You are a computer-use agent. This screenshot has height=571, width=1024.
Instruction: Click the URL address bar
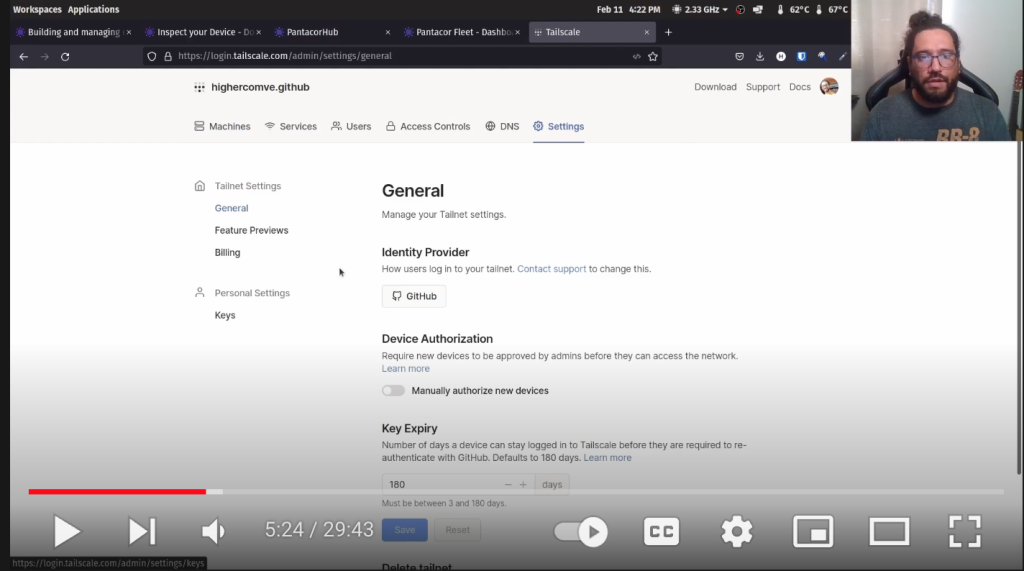click(402, 56)
